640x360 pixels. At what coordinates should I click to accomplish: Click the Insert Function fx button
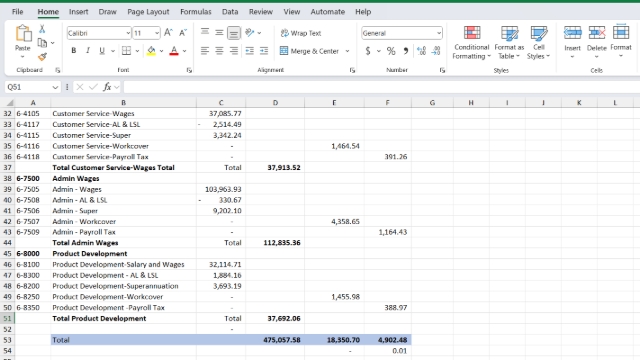(x=107, y=87)
